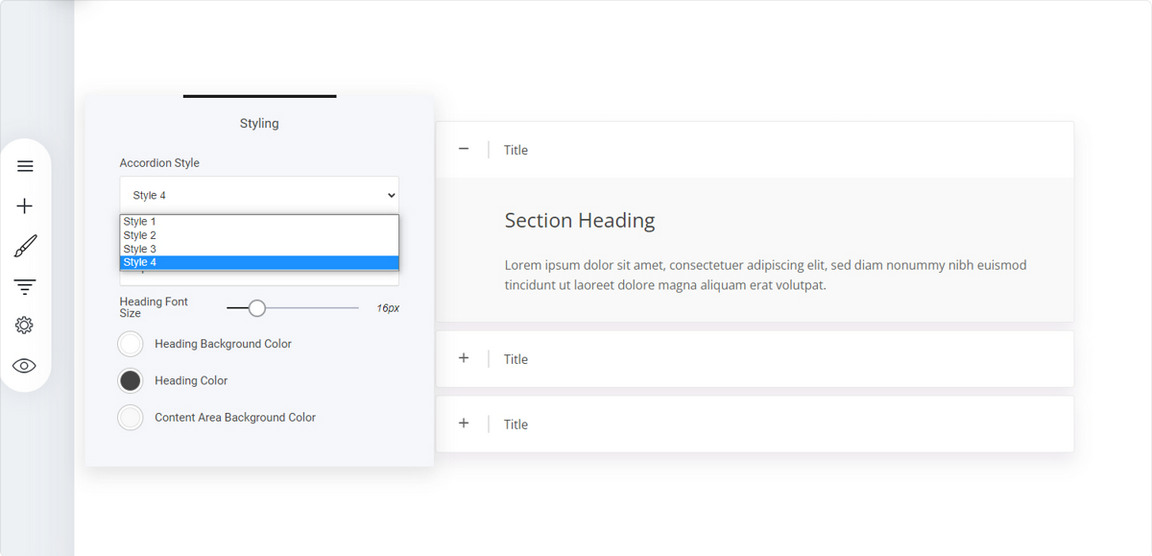Collapse the first accordion with minus icon
This screenshot has width=1152, height=556.
464,149
